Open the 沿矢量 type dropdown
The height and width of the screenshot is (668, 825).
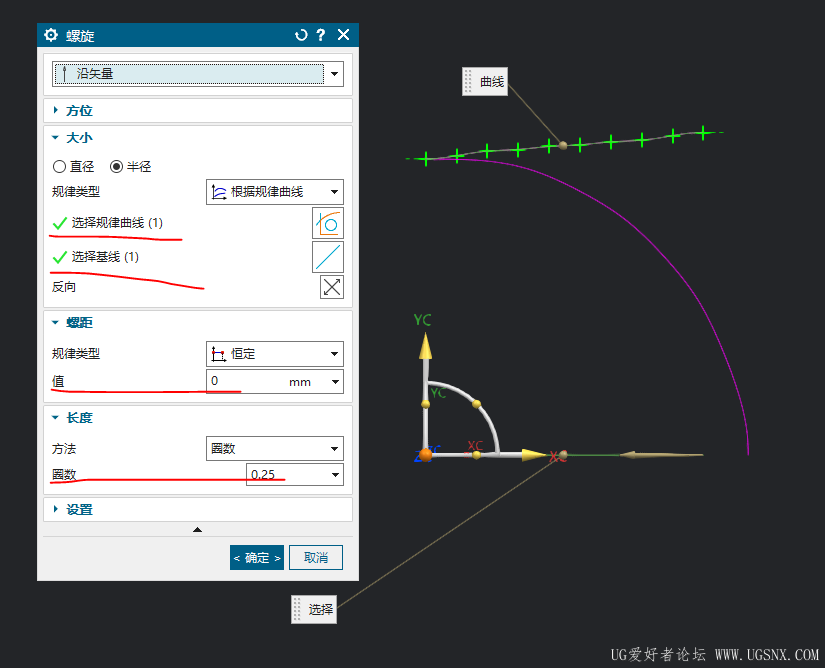(198, 74)
